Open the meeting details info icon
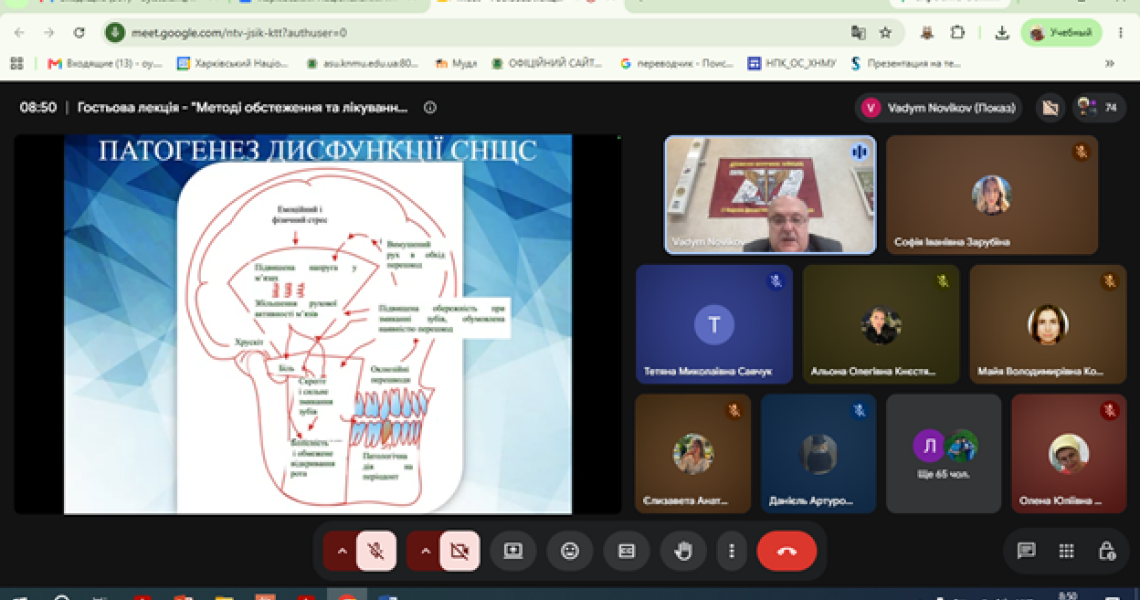1140x600 pixels. coord(430,108)
